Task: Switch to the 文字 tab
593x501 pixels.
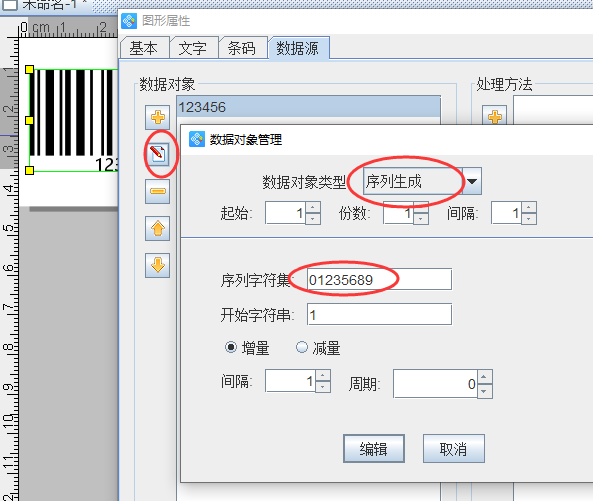Action: (192, 48)
